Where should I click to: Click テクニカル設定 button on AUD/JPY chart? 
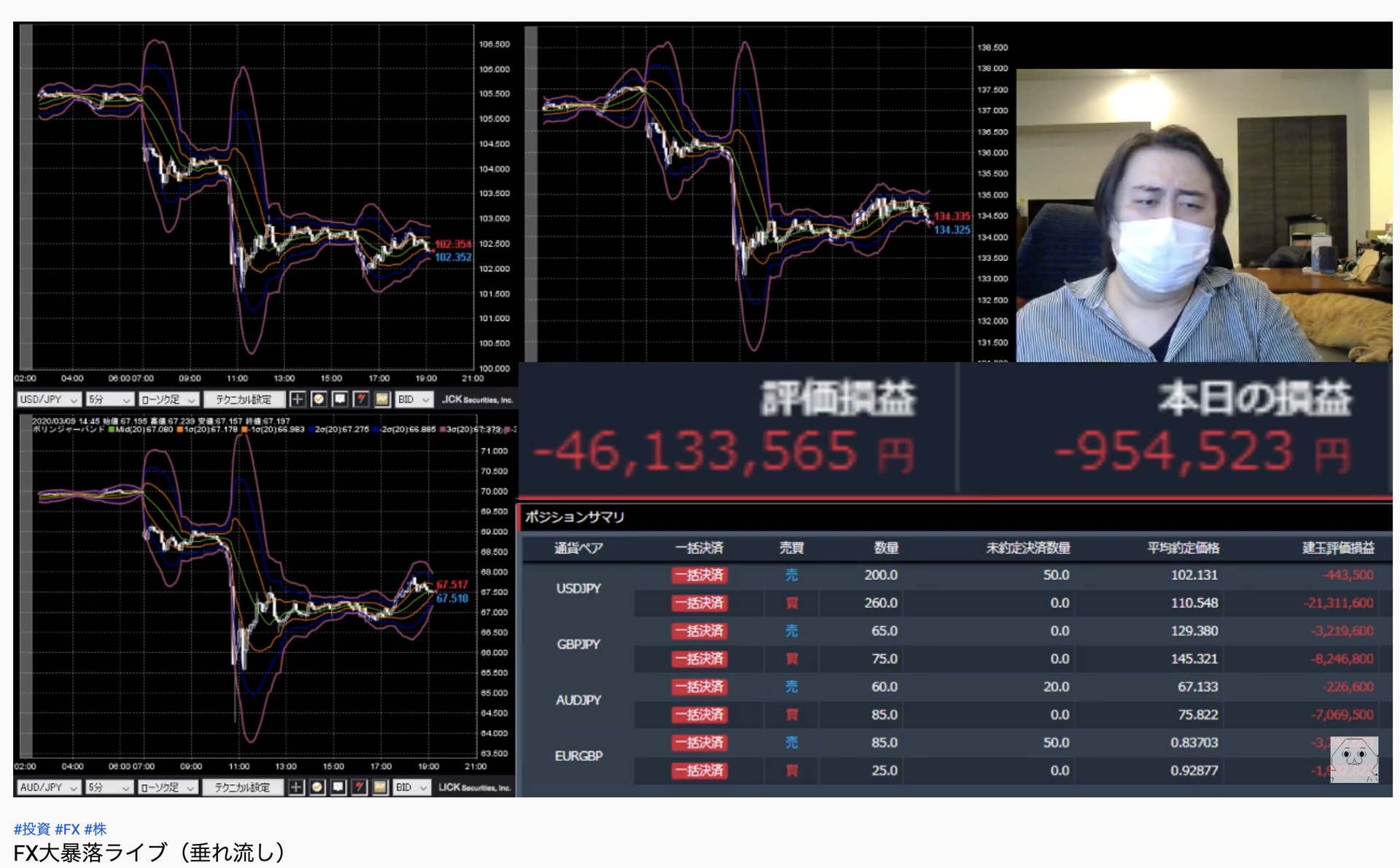[x=243, y=787]
